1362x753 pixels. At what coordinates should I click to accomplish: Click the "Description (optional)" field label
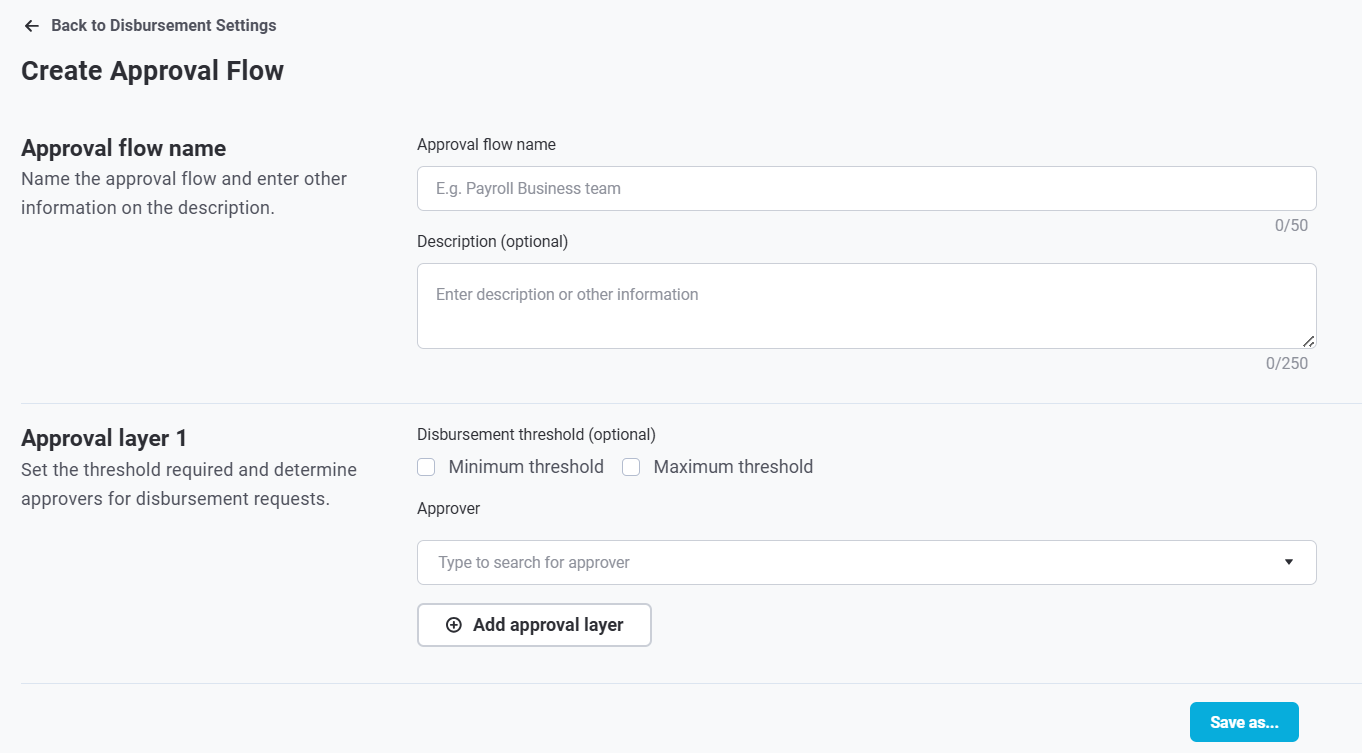492,241
